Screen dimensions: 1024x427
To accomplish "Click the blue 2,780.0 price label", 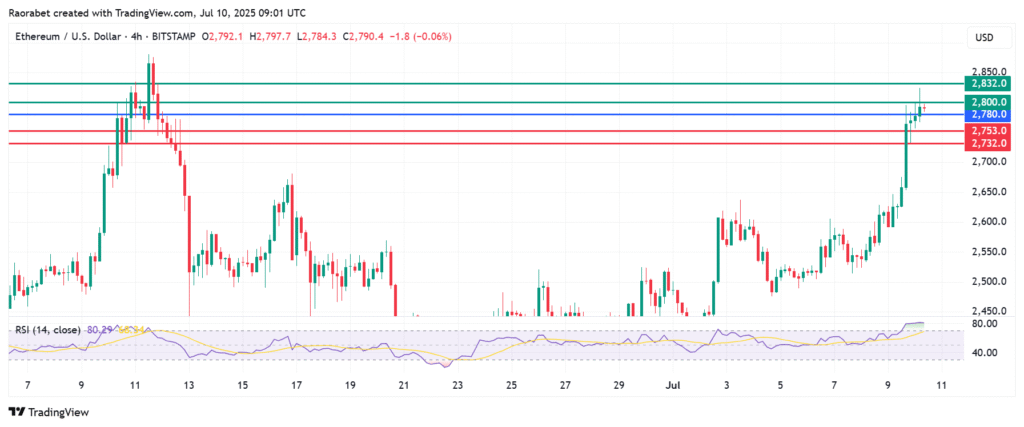I will click(x=988, y=115).
